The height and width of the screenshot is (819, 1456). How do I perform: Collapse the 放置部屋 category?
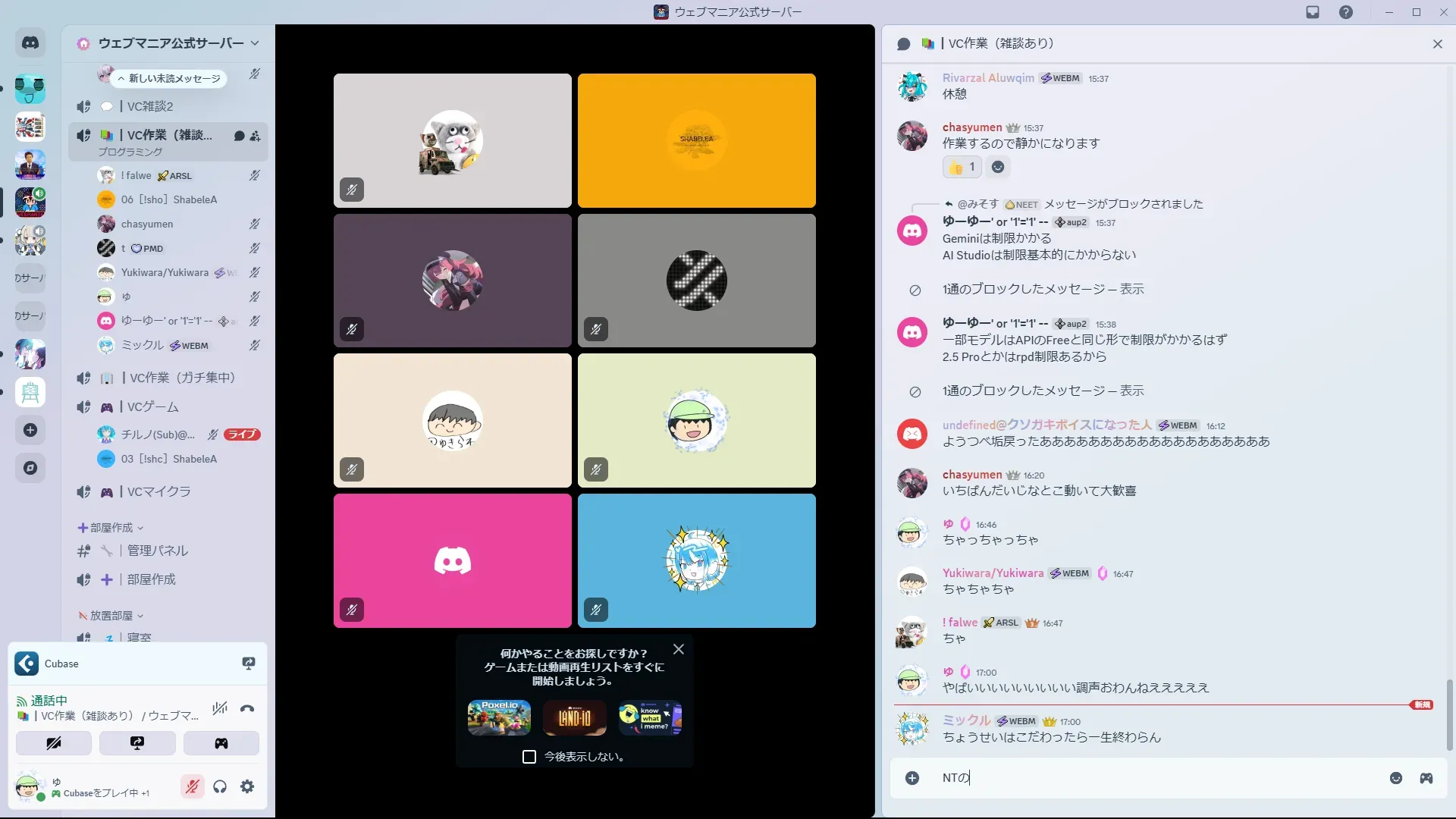coord(111,616)
